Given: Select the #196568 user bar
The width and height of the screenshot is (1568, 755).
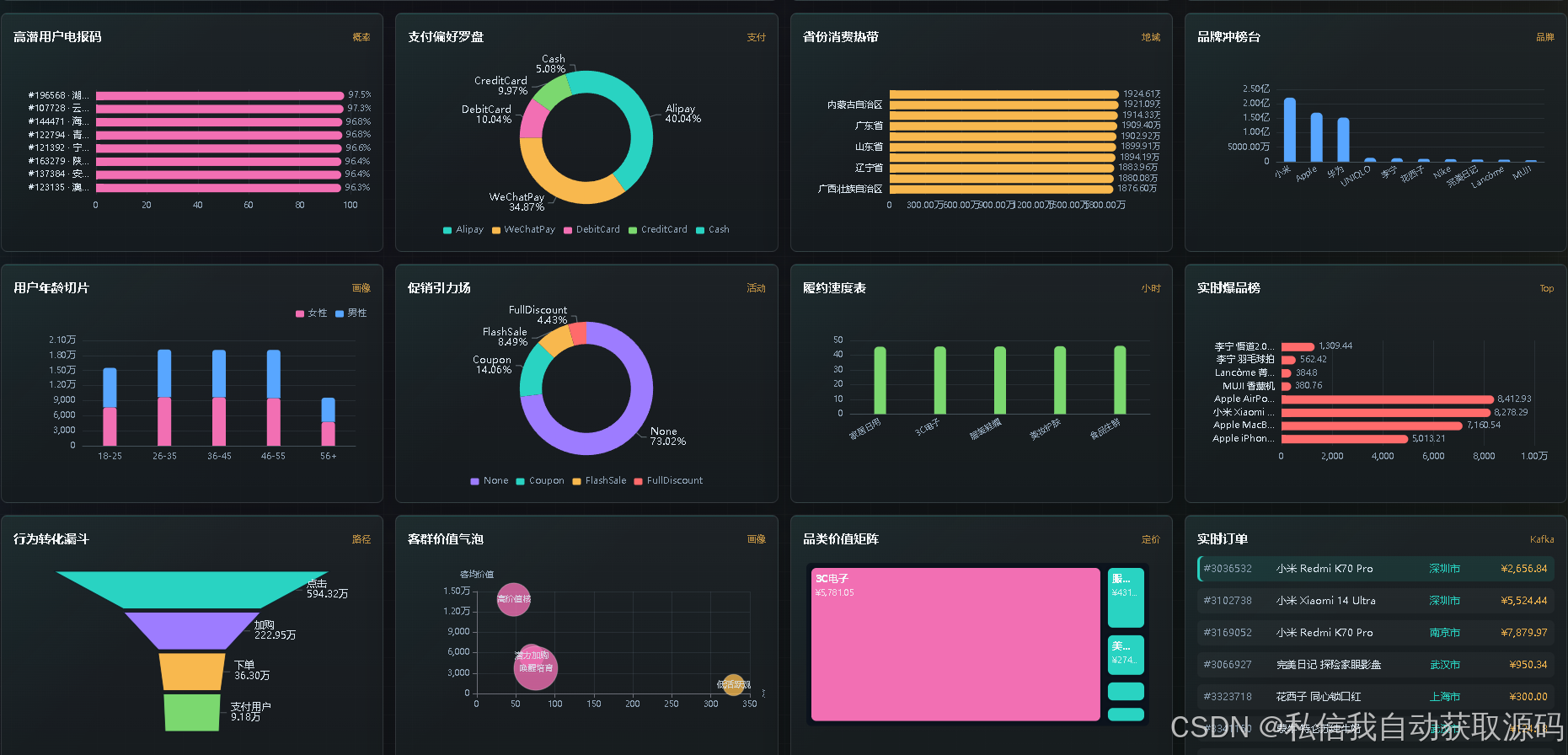Looking at the screenshot, I should point(220,95).
